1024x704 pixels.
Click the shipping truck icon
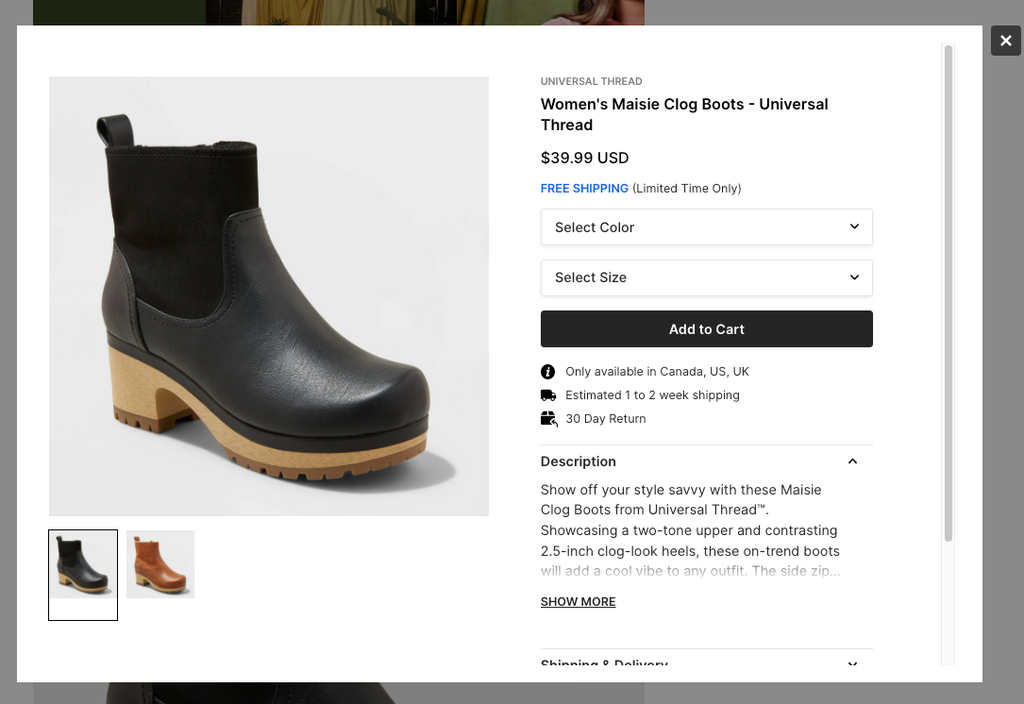[x=548, y=396]
